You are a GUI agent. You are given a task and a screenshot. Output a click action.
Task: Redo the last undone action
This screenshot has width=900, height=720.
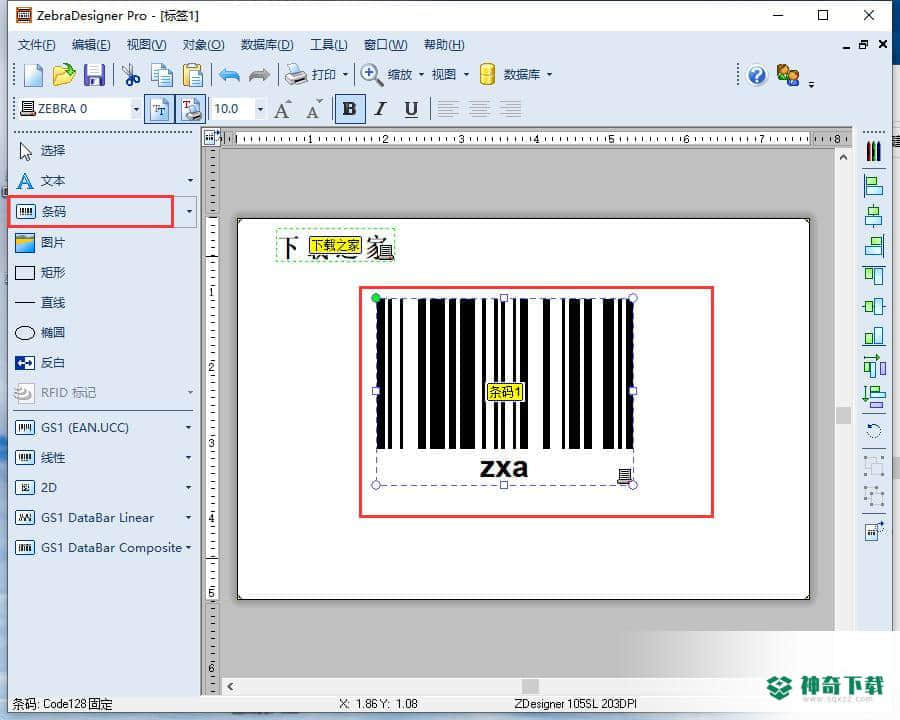(259, 75)
